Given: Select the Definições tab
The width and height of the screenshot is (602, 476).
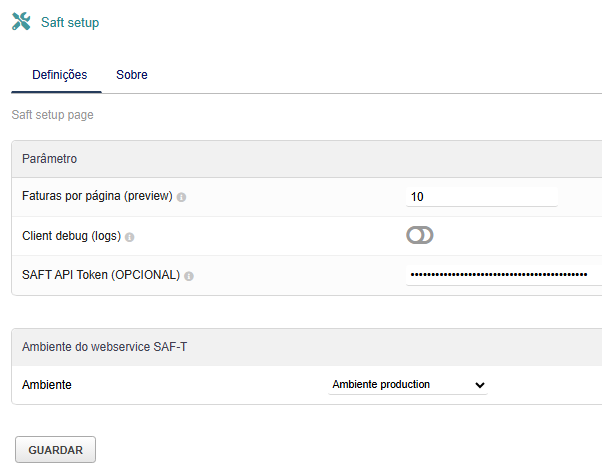Looking at the screenshot, I should pos(60,75).
